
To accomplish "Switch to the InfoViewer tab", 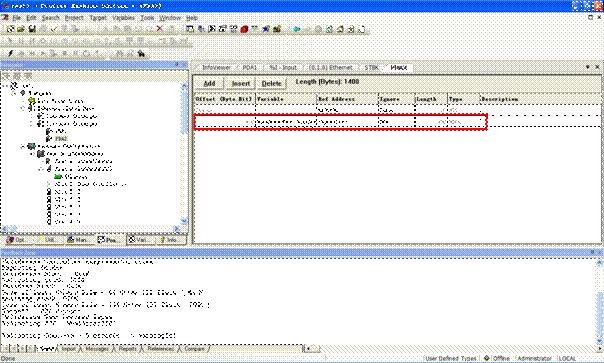I will (x=216, y=67).
